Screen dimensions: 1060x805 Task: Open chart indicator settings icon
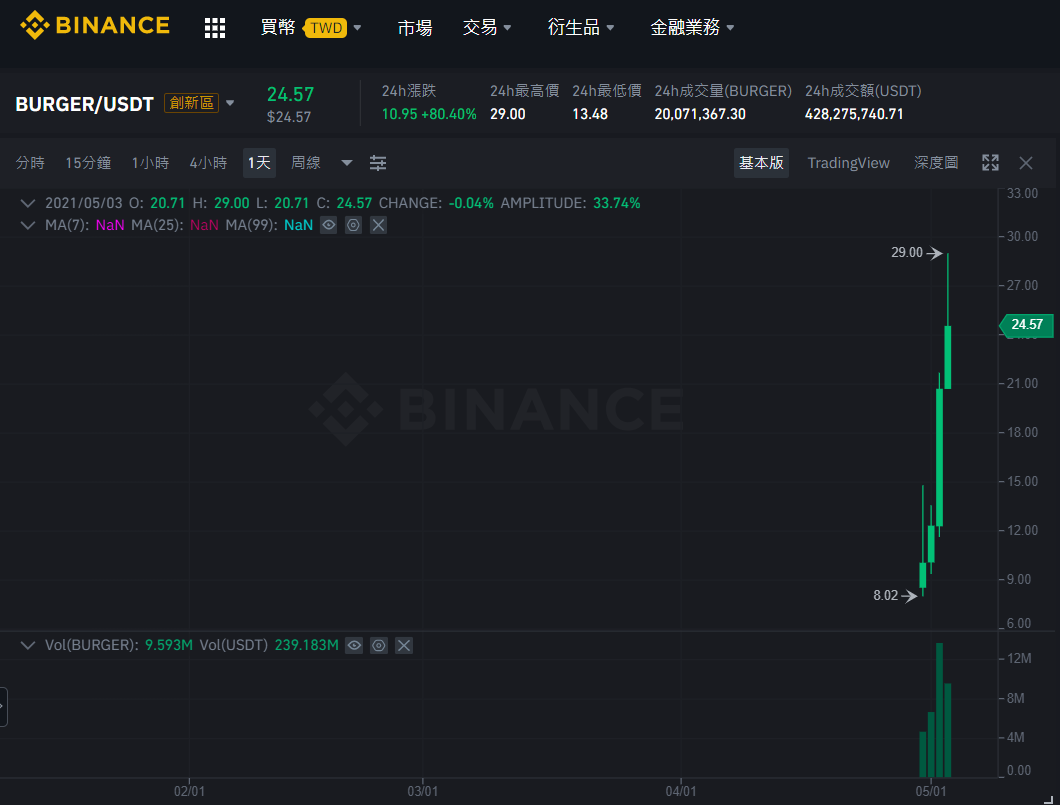[378, 163]
